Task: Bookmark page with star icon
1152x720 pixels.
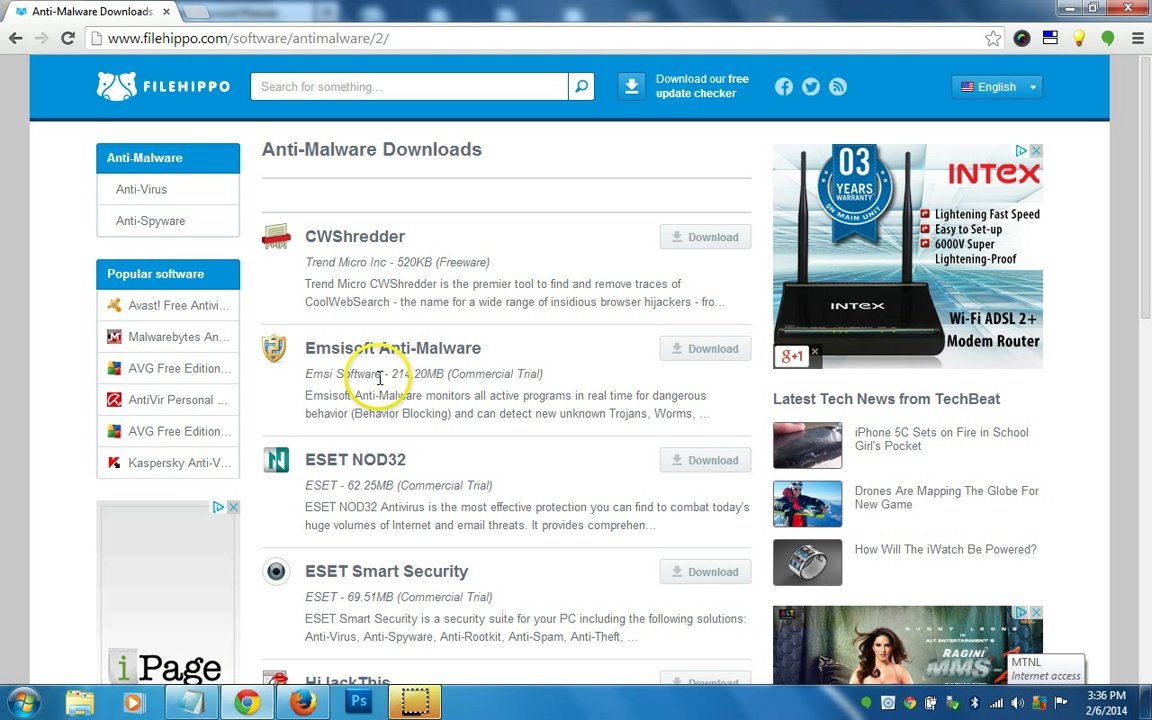Action: [x=993, y=38]
